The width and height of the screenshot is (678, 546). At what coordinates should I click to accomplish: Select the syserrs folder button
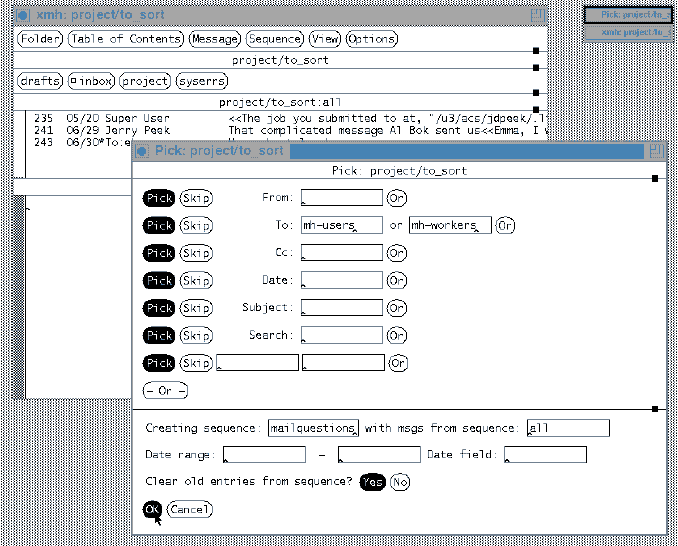tap(201, 81)
